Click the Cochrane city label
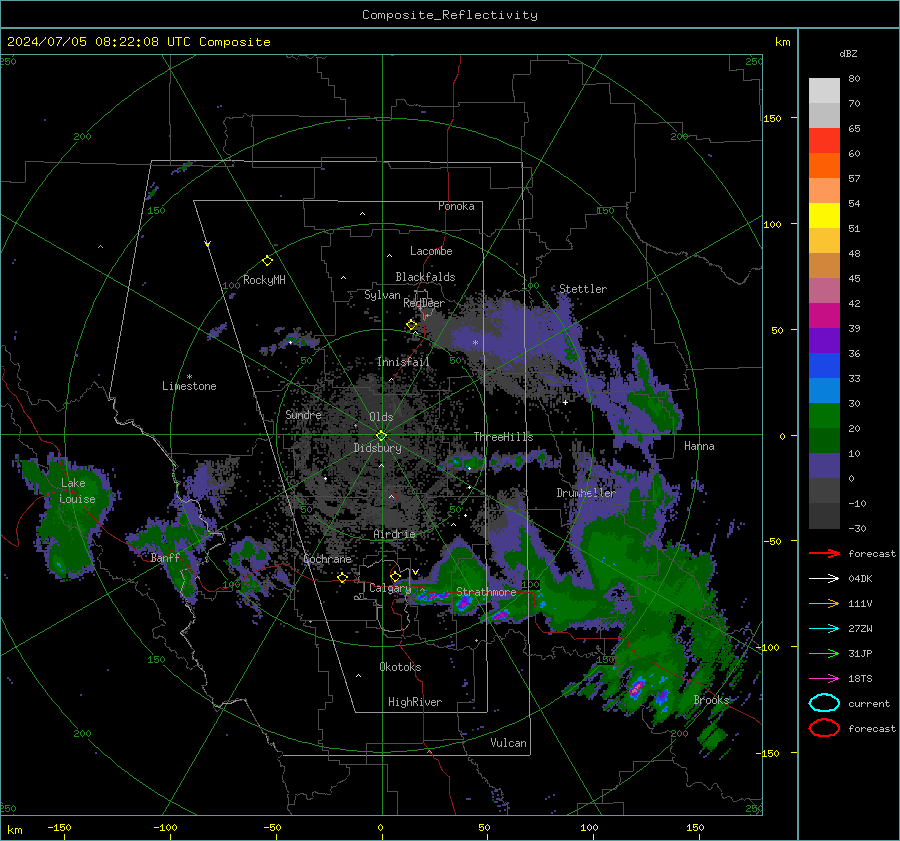The image size is (900, 841). pos(327,559)
